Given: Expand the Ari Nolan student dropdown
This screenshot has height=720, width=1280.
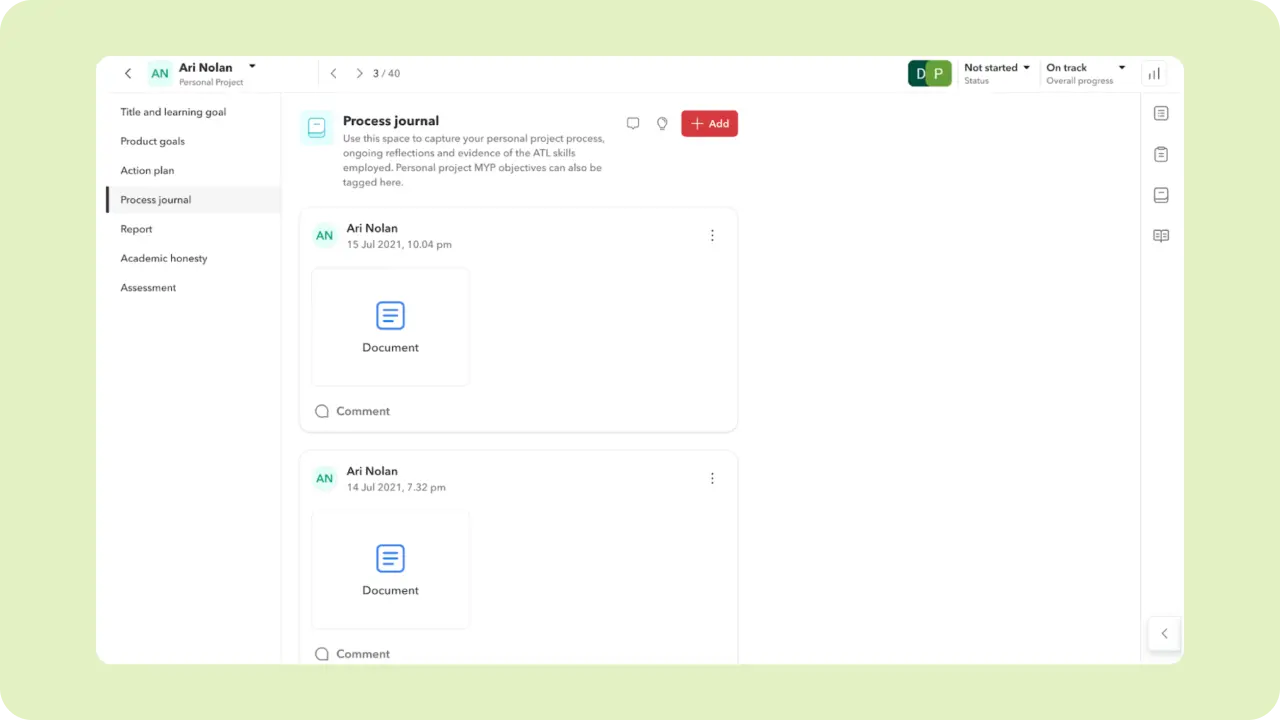Looking at the screenshot, I should (252, 67).
